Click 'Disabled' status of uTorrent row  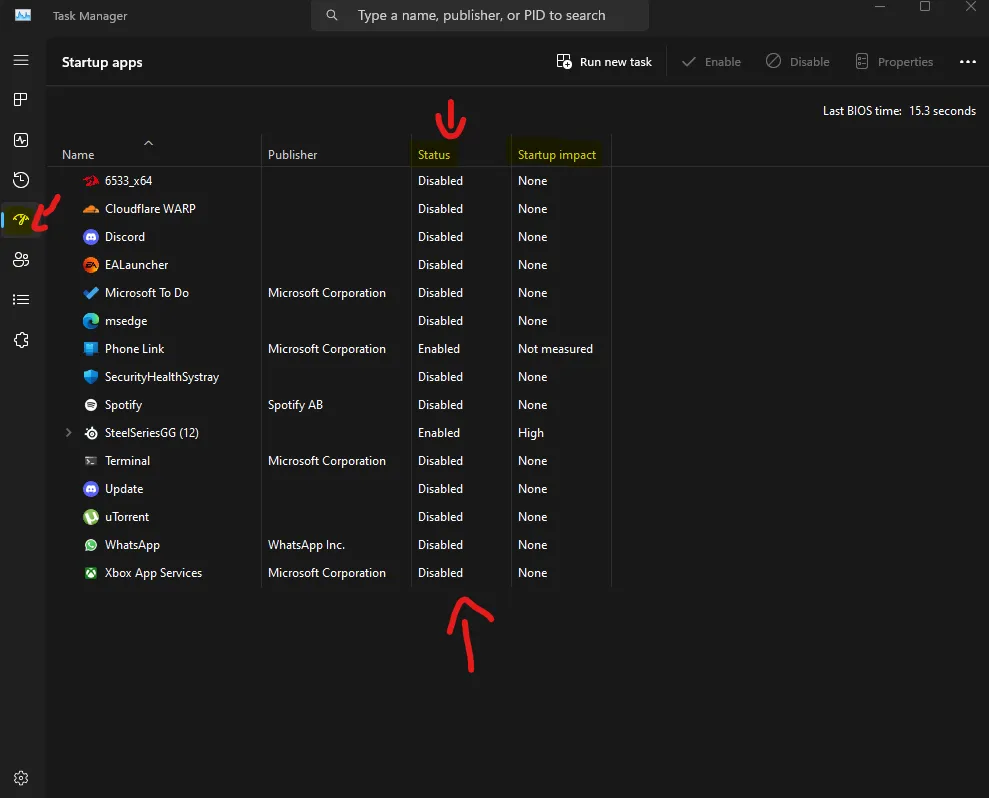440,517
